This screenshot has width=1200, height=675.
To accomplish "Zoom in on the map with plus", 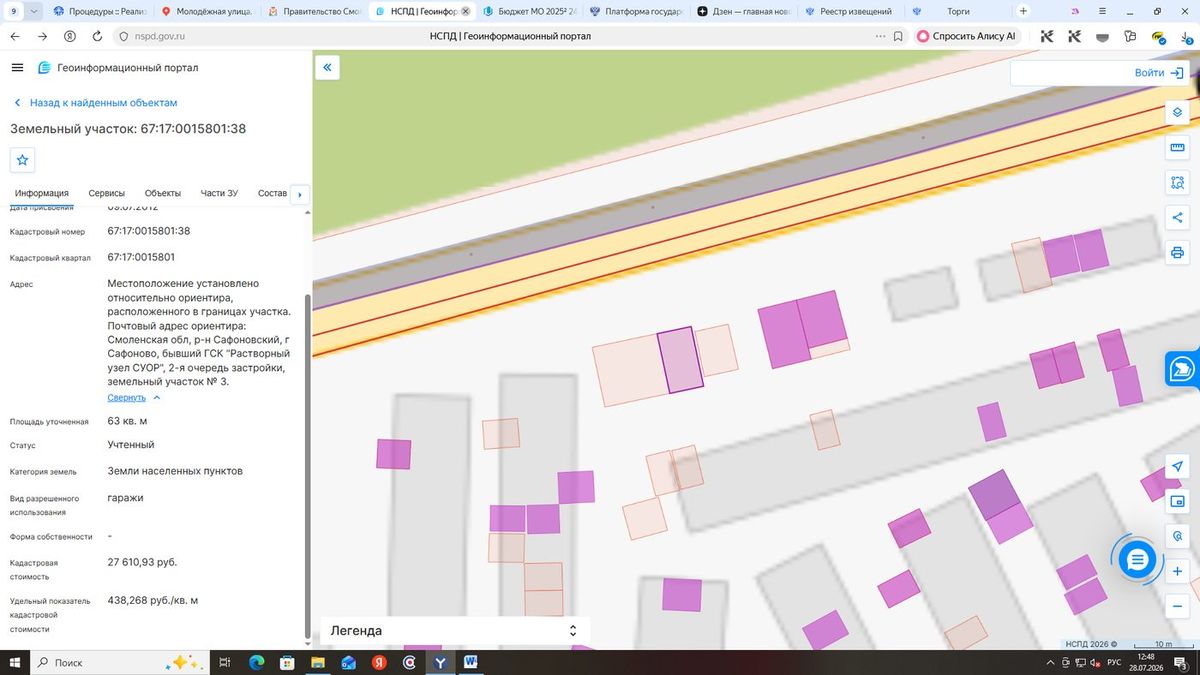I will point(1177,572).
